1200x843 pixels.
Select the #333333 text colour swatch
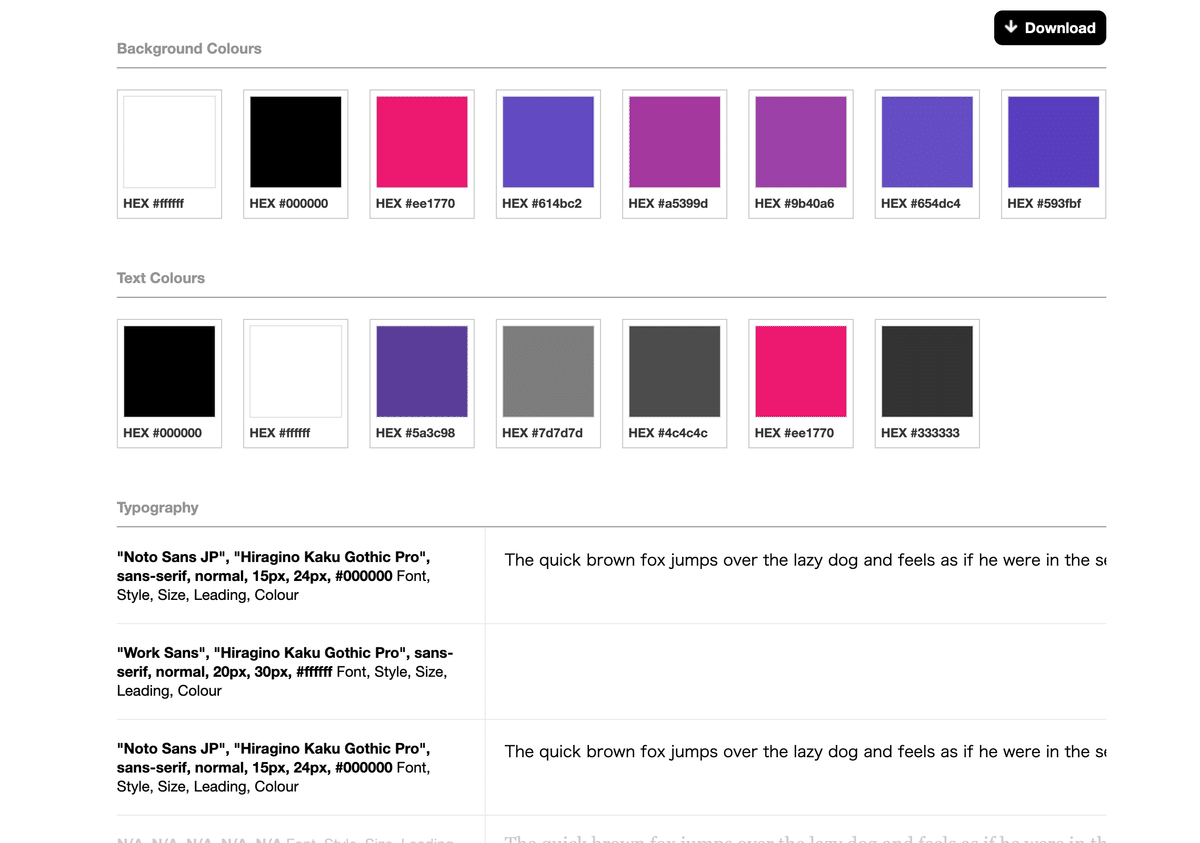[927, 371]
